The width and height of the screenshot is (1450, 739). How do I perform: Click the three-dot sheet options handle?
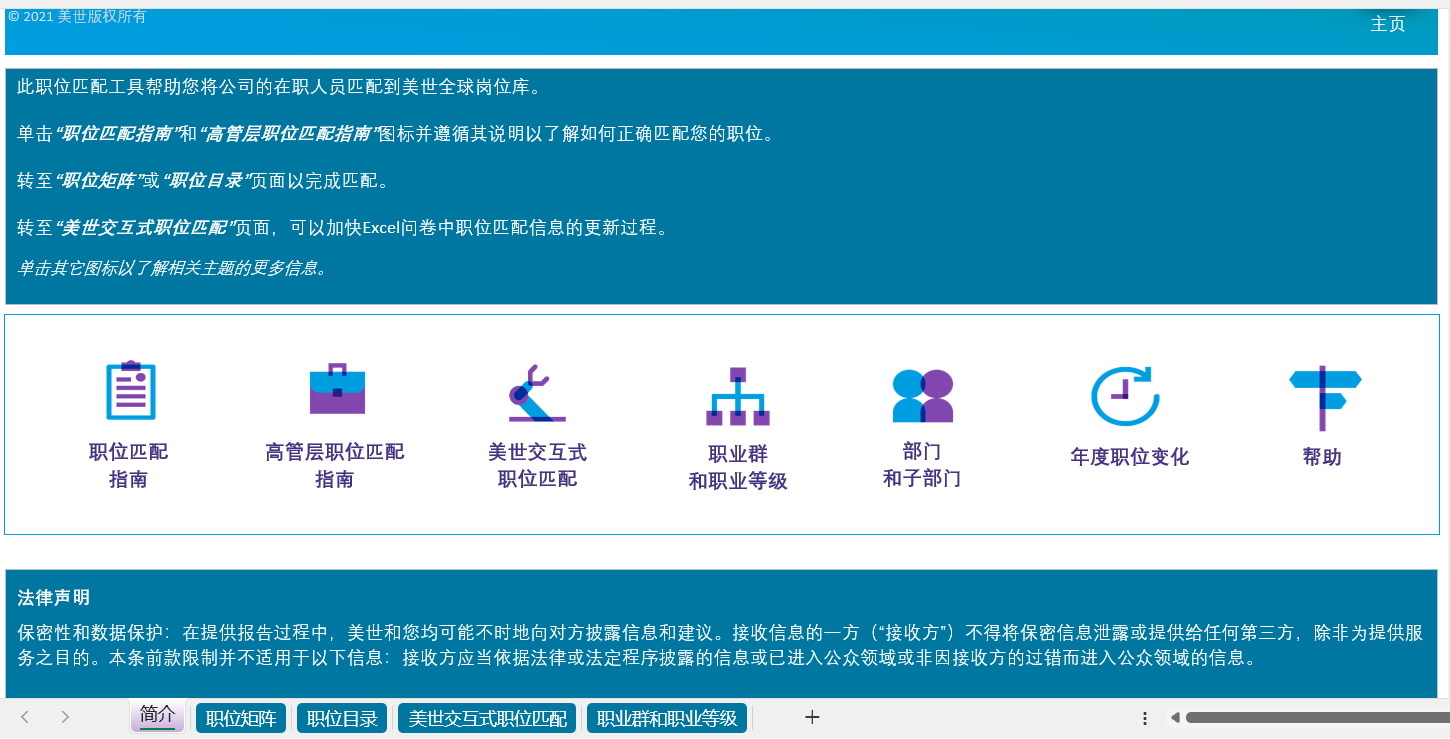click(x=1145, y=718)
